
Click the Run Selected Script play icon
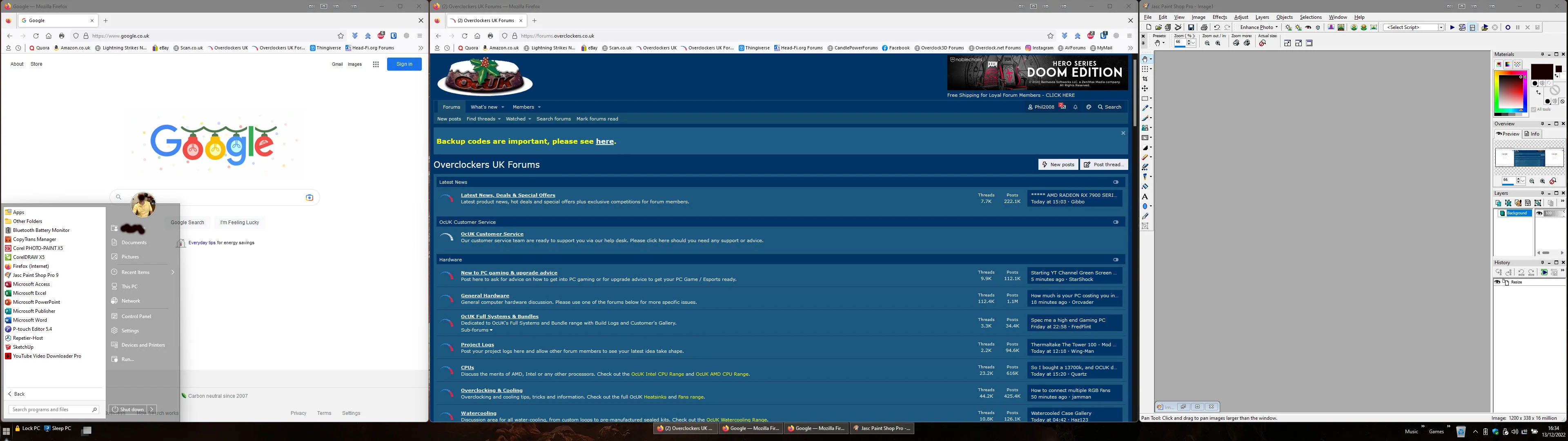[1452, 27]
